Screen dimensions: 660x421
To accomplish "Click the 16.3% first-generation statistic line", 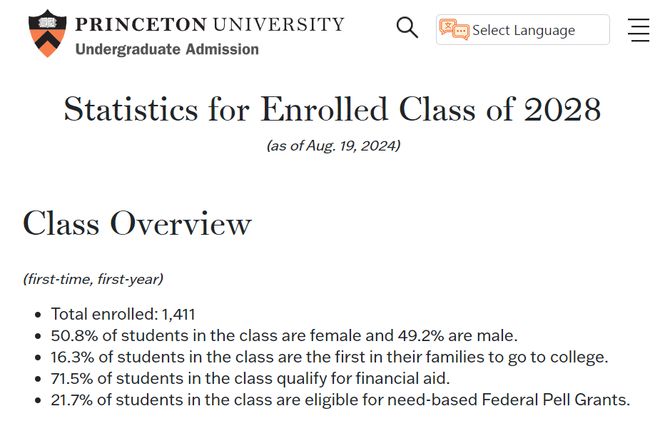I will (x=330, y=357).
